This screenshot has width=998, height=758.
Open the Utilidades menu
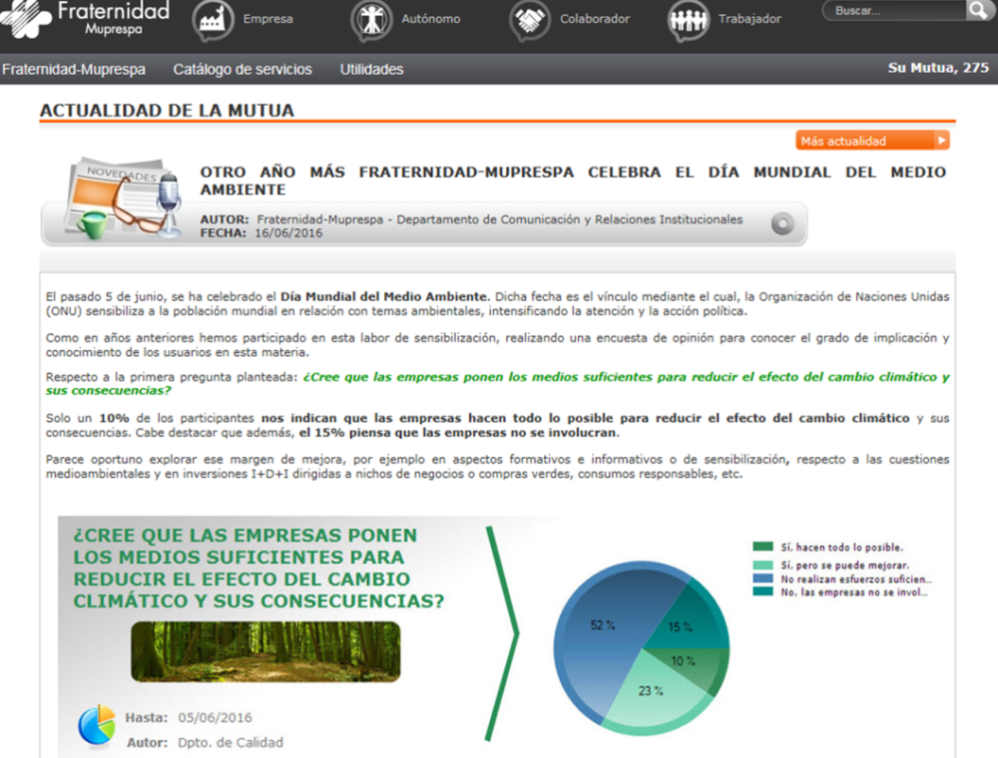[x=372, y=69]
